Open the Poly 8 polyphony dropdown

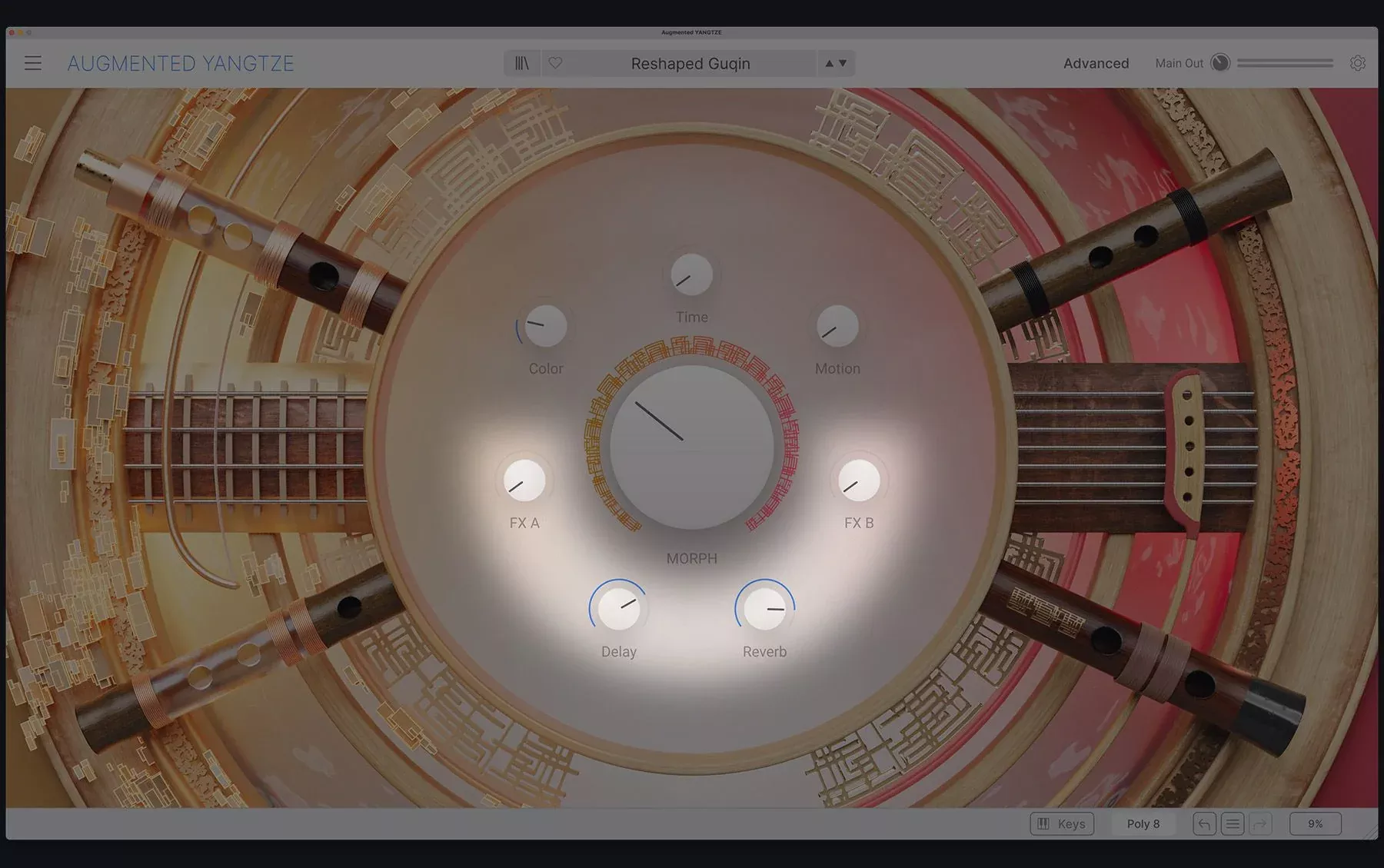tap(1143, 824)
